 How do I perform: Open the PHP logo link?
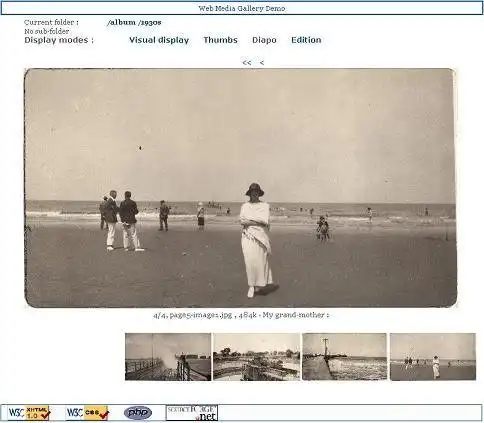tap(138, 413)
